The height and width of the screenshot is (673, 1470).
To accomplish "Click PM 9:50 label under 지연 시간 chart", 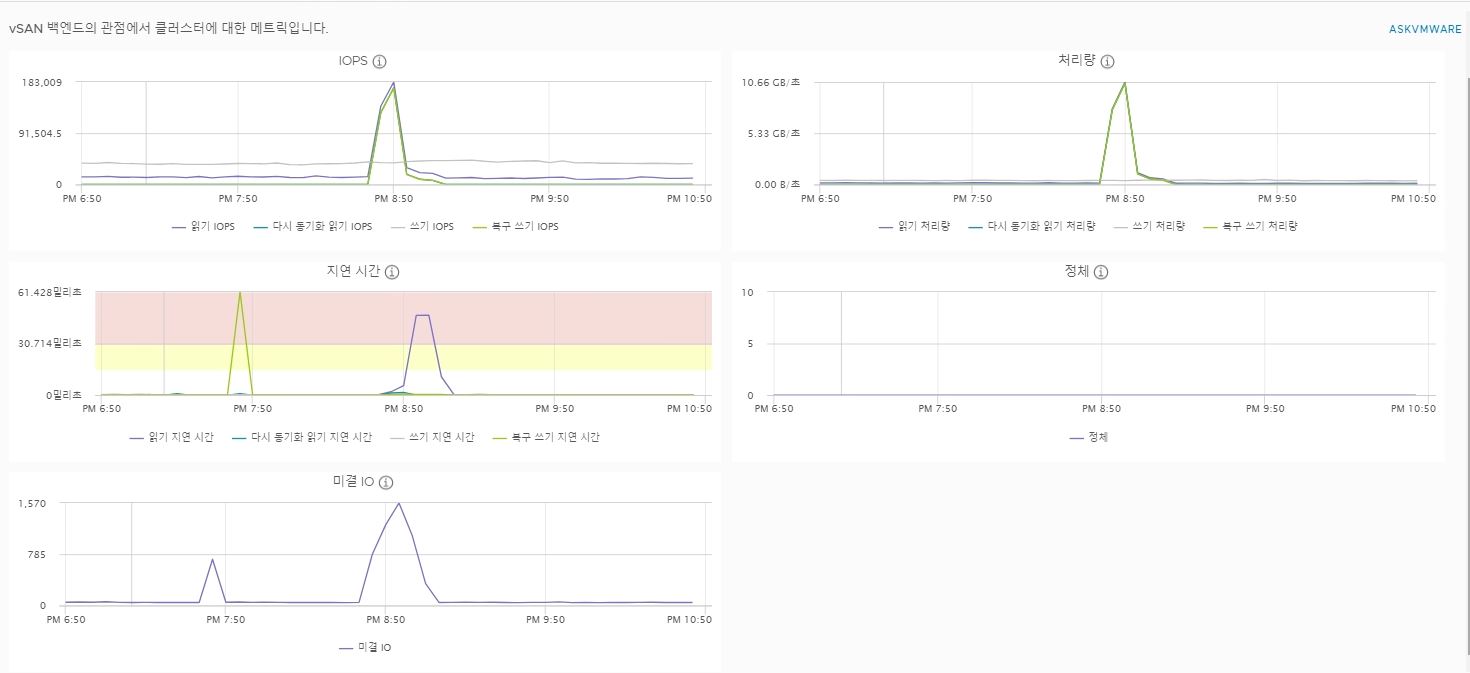I will 554,408.
